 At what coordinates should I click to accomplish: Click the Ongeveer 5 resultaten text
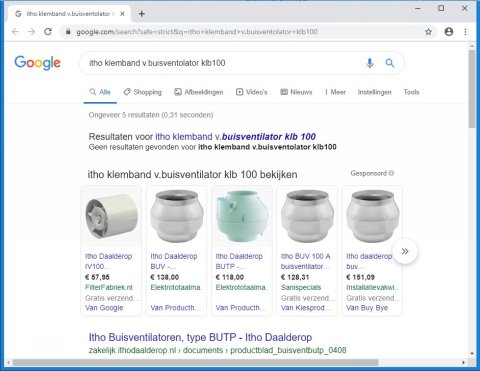point(151,115)
